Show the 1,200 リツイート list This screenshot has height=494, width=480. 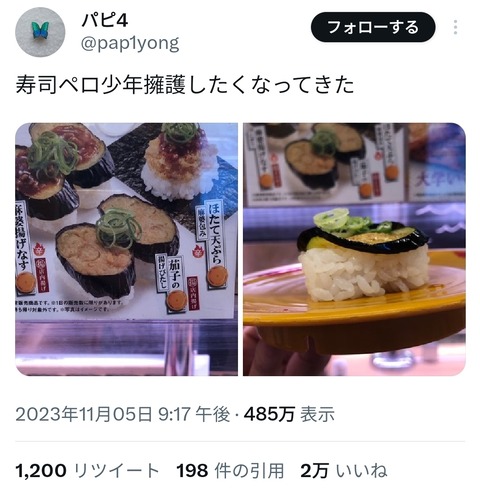(x=88, y=471)
